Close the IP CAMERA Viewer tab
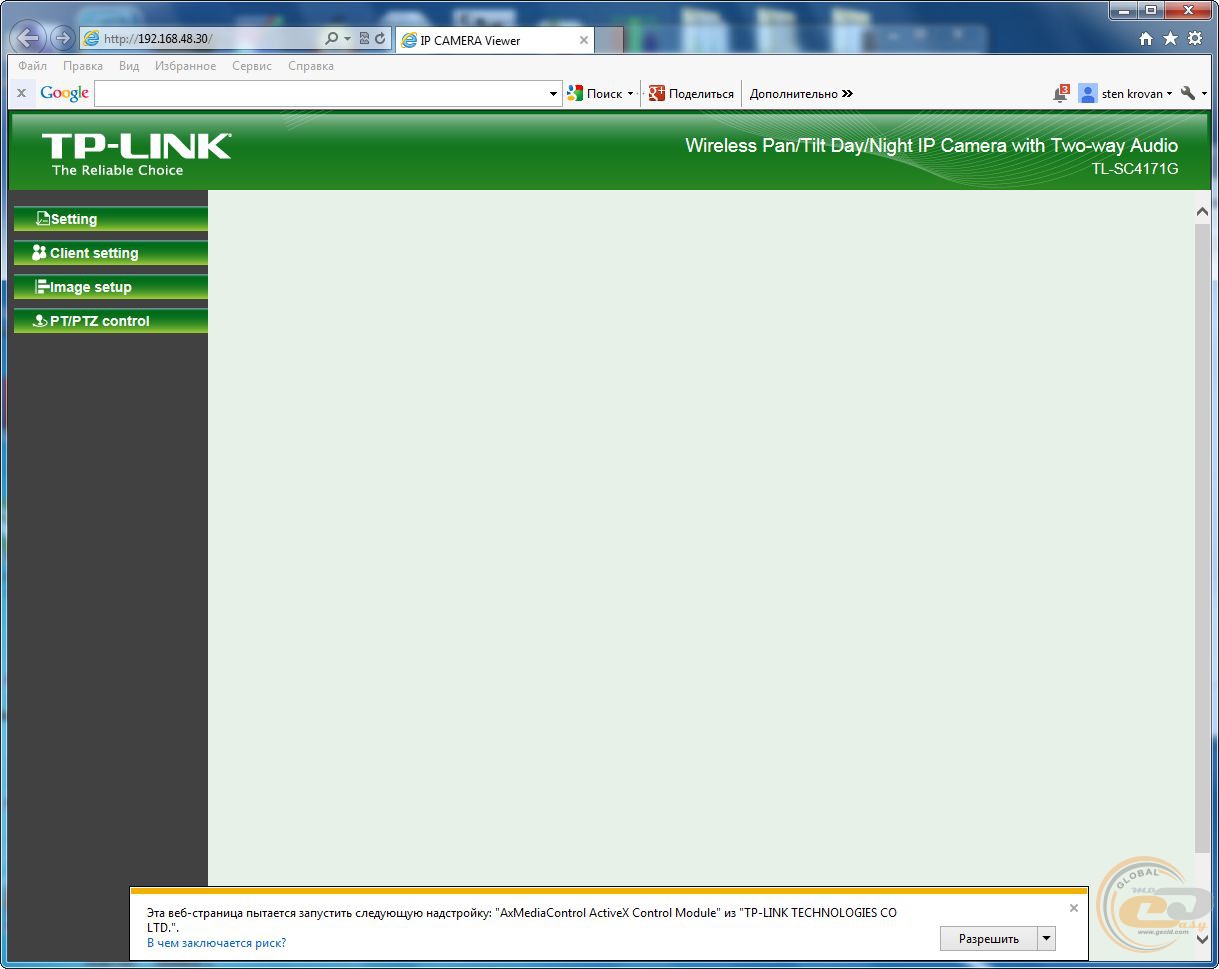Image resolution: width=1219 pixels, height=969 pixels. (x=584, y=41)
